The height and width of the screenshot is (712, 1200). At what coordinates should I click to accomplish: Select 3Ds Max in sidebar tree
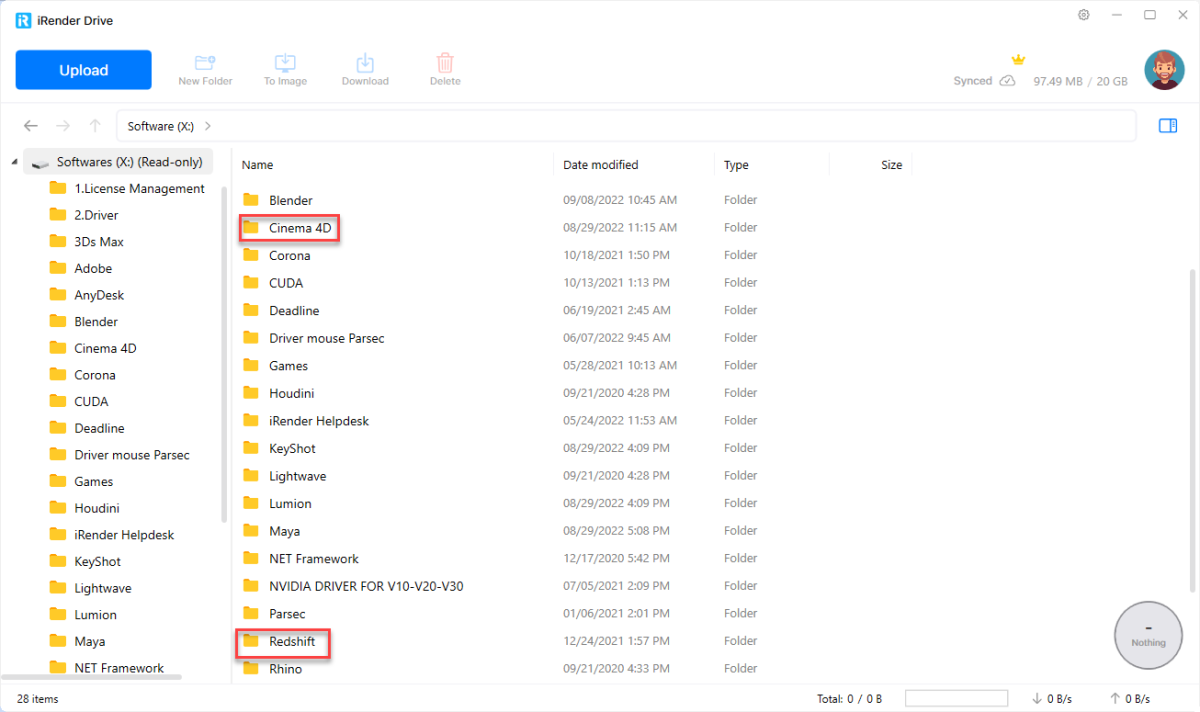click(98, 242)
